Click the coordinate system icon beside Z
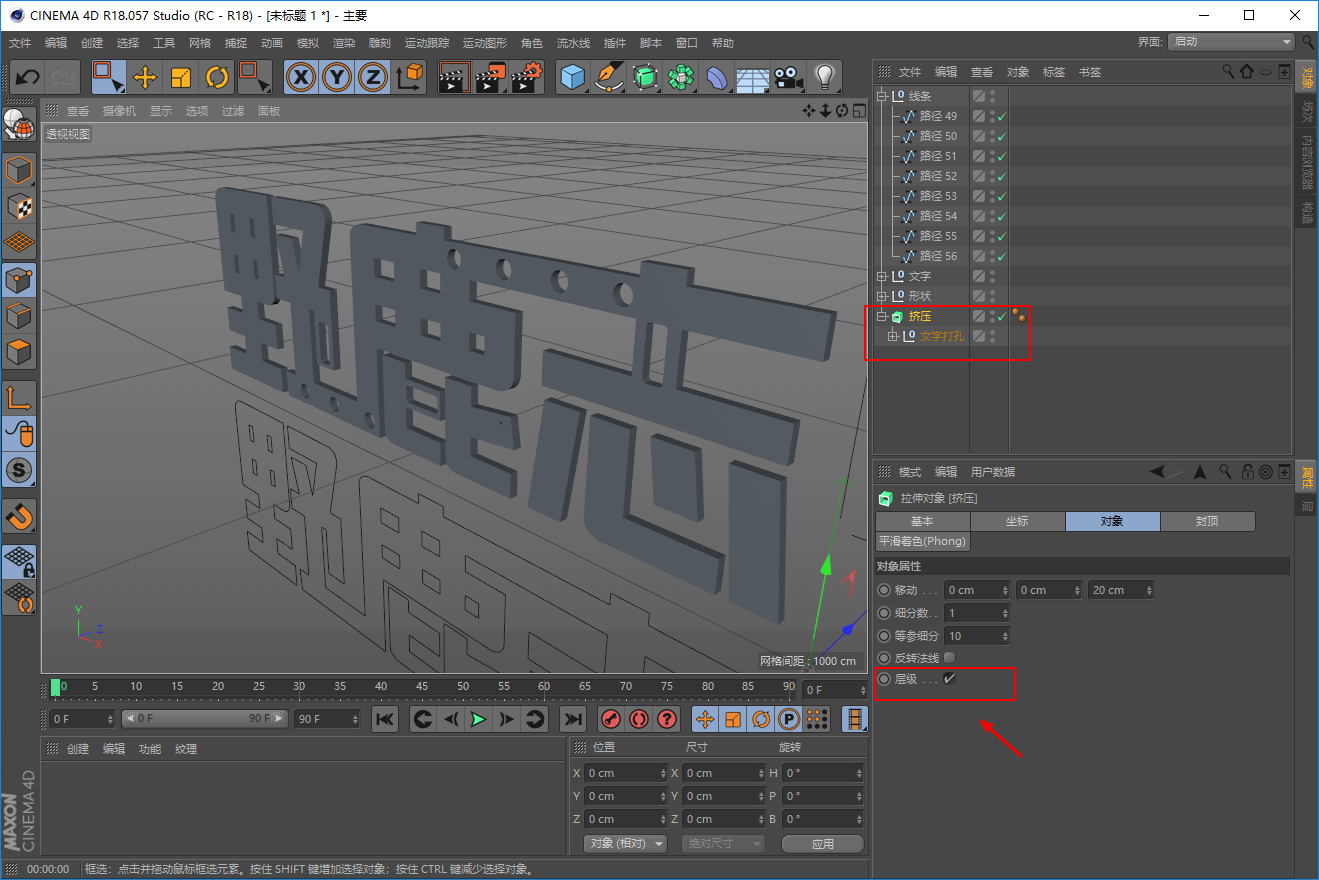 click(x=410, y=77)
